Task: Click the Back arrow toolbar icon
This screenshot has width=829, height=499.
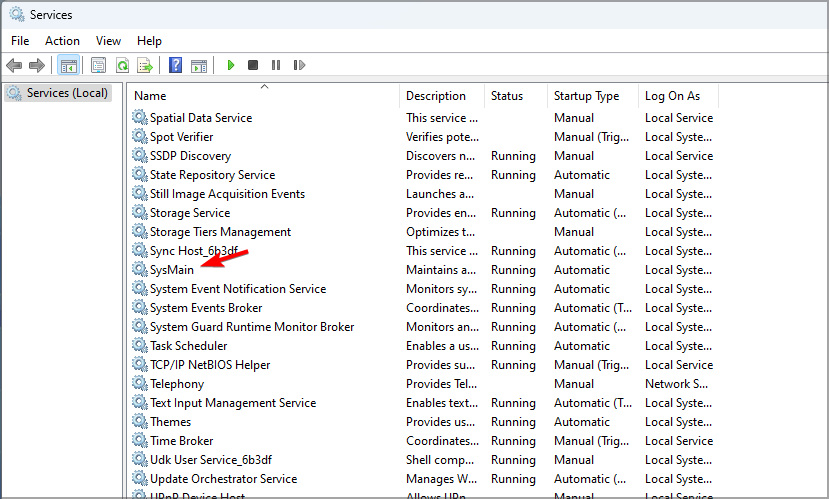Action: coord(14,66)
